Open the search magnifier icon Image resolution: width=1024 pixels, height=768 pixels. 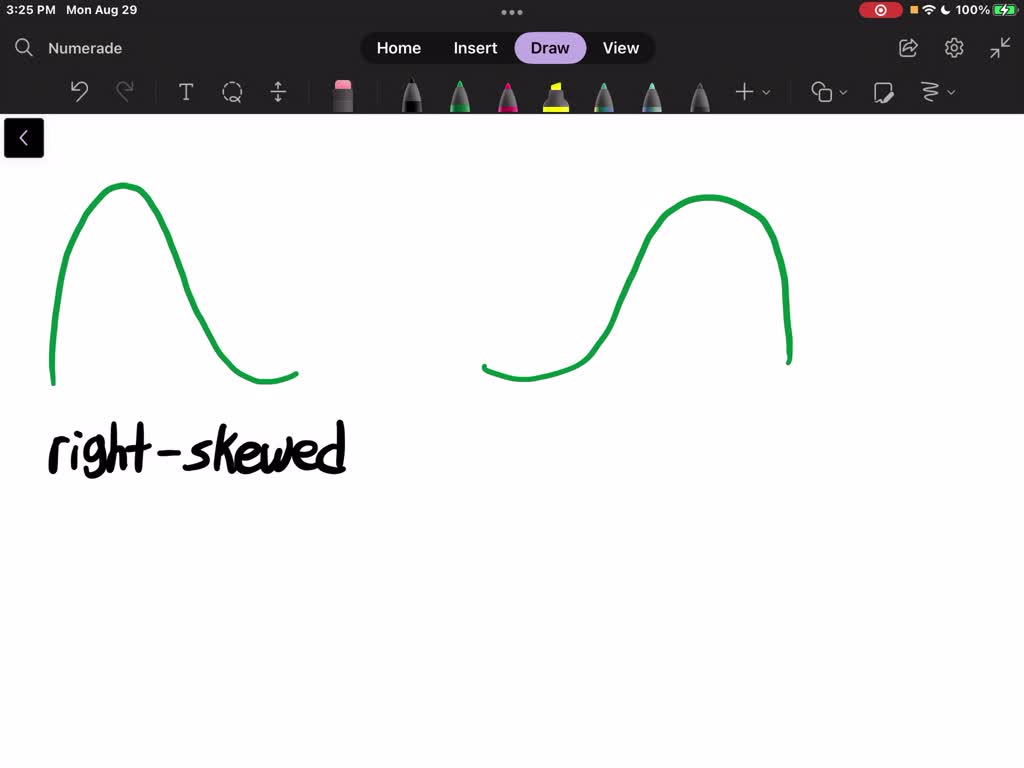click(x=24, y=48)
